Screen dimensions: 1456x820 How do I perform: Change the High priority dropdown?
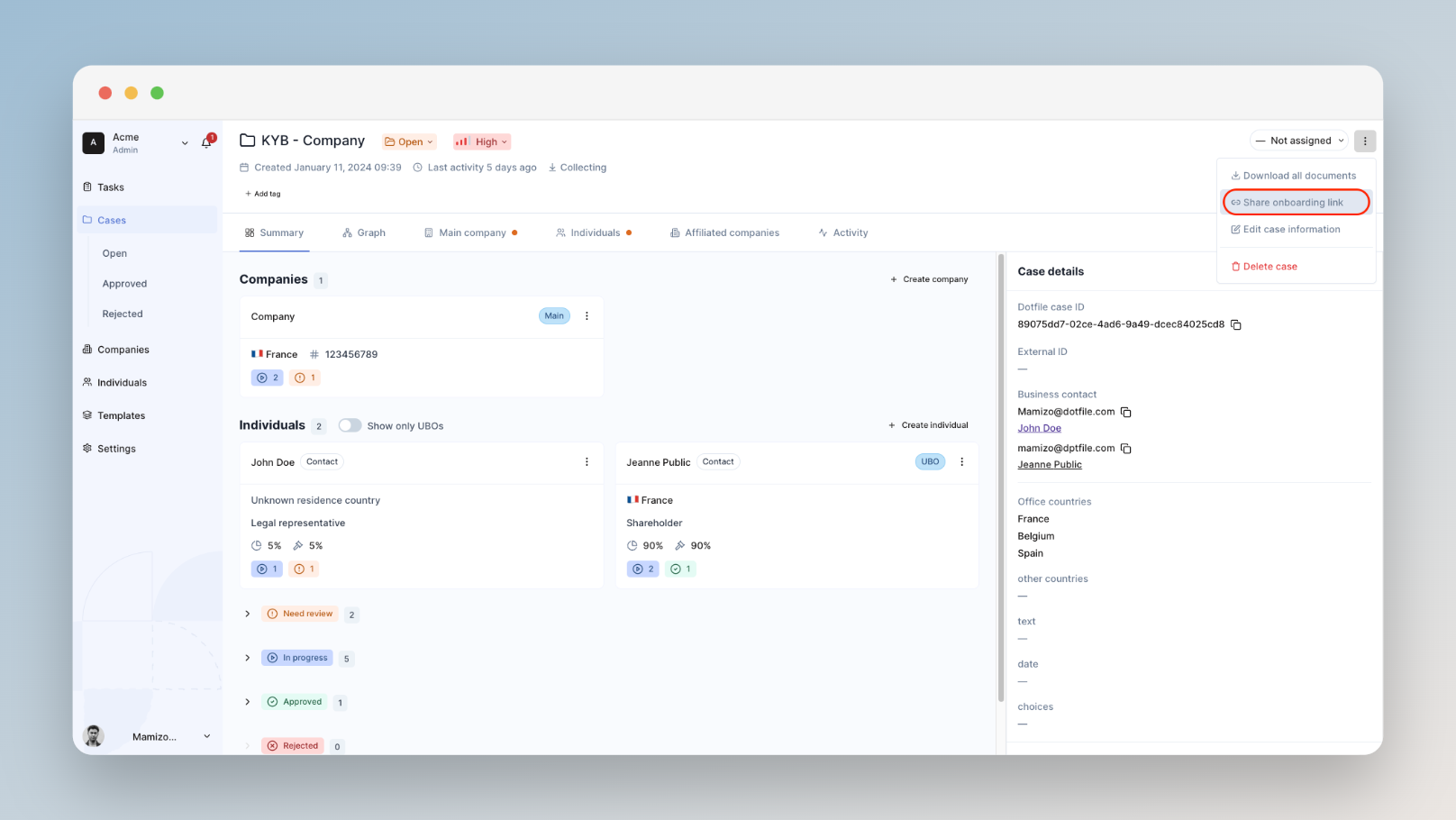click(482, 141)
